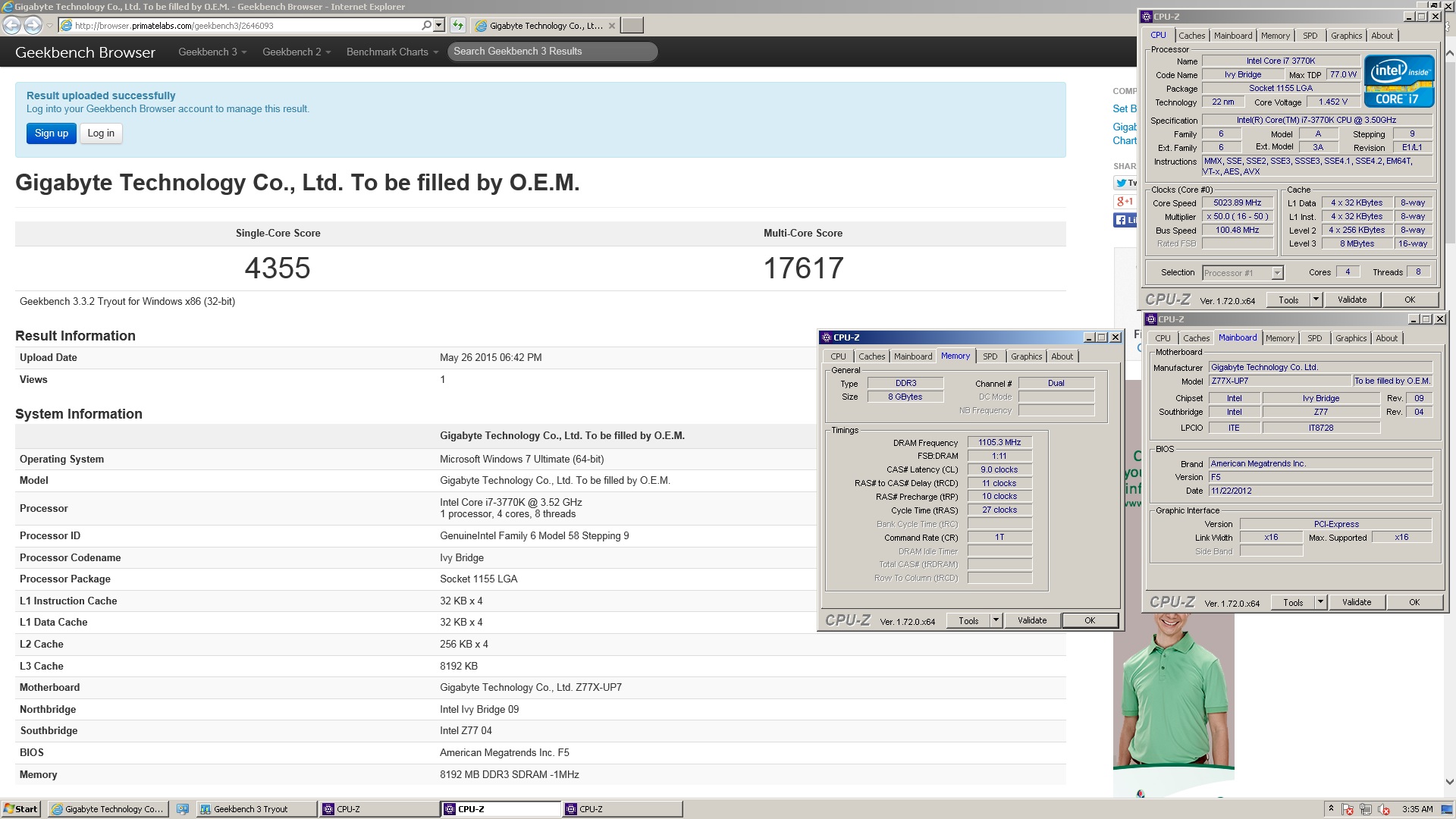The height and width of the screenshot is (819, 1456).
Task: Select the Single-Core Score value 4355
Action: pyautogui.click(x=278, y=268)
